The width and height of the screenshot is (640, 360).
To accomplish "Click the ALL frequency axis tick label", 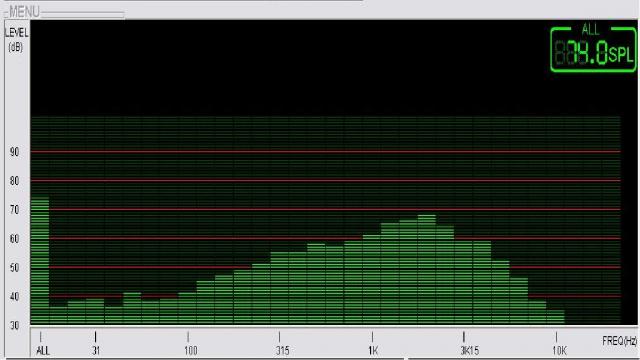I will point(42,351).
